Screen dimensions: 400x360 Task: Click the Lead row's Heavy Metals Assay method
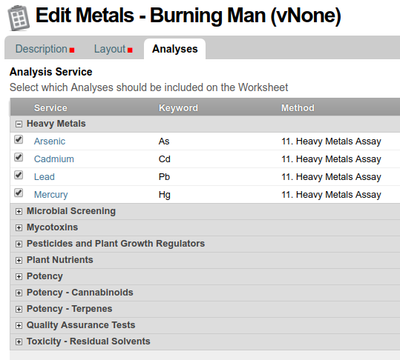[x=331, y=177]
